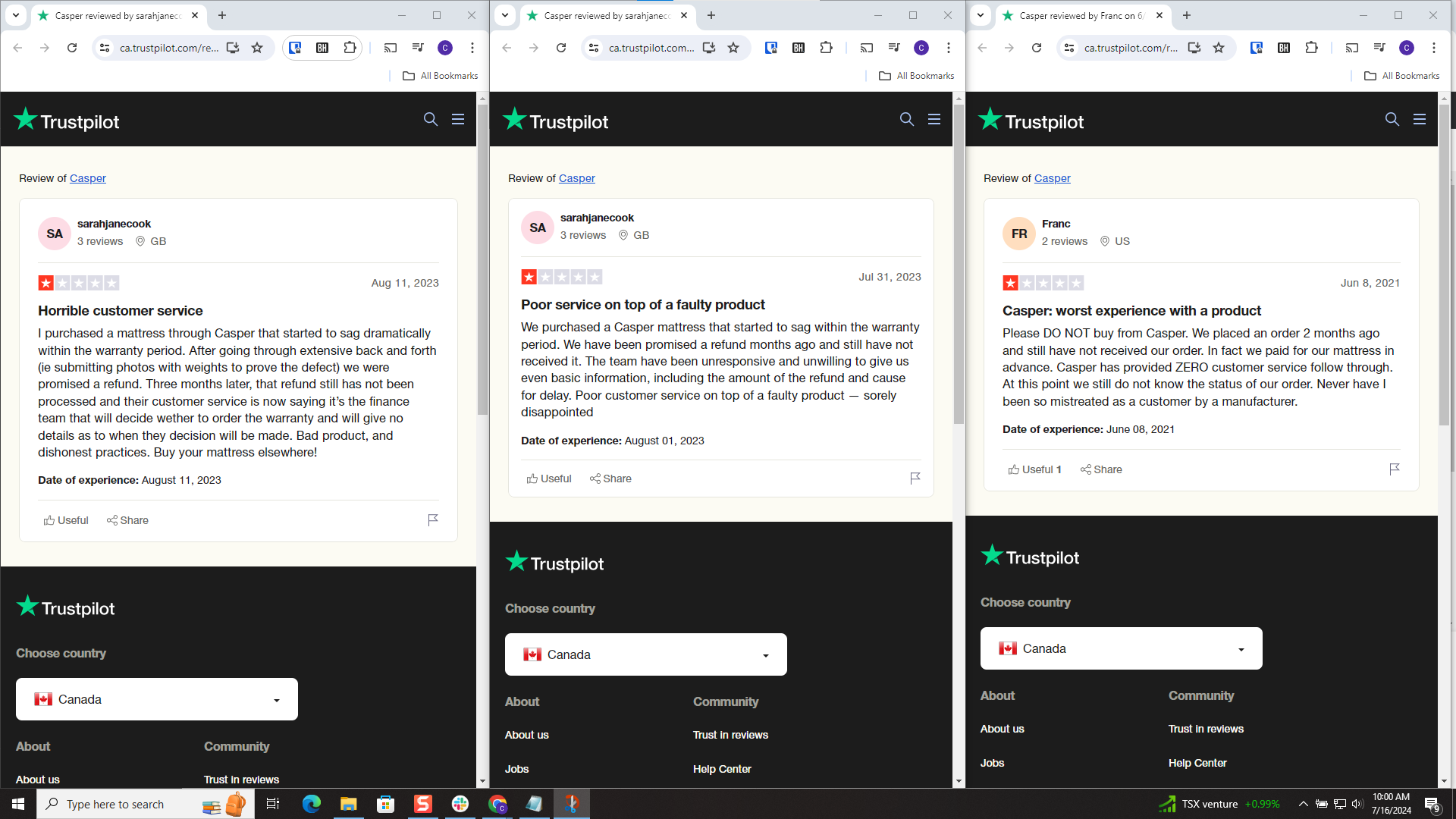Viewport: 1456px width, 819px height.
Task: Flag the Casper worst experience review
Action: (x=1395, y=469)
